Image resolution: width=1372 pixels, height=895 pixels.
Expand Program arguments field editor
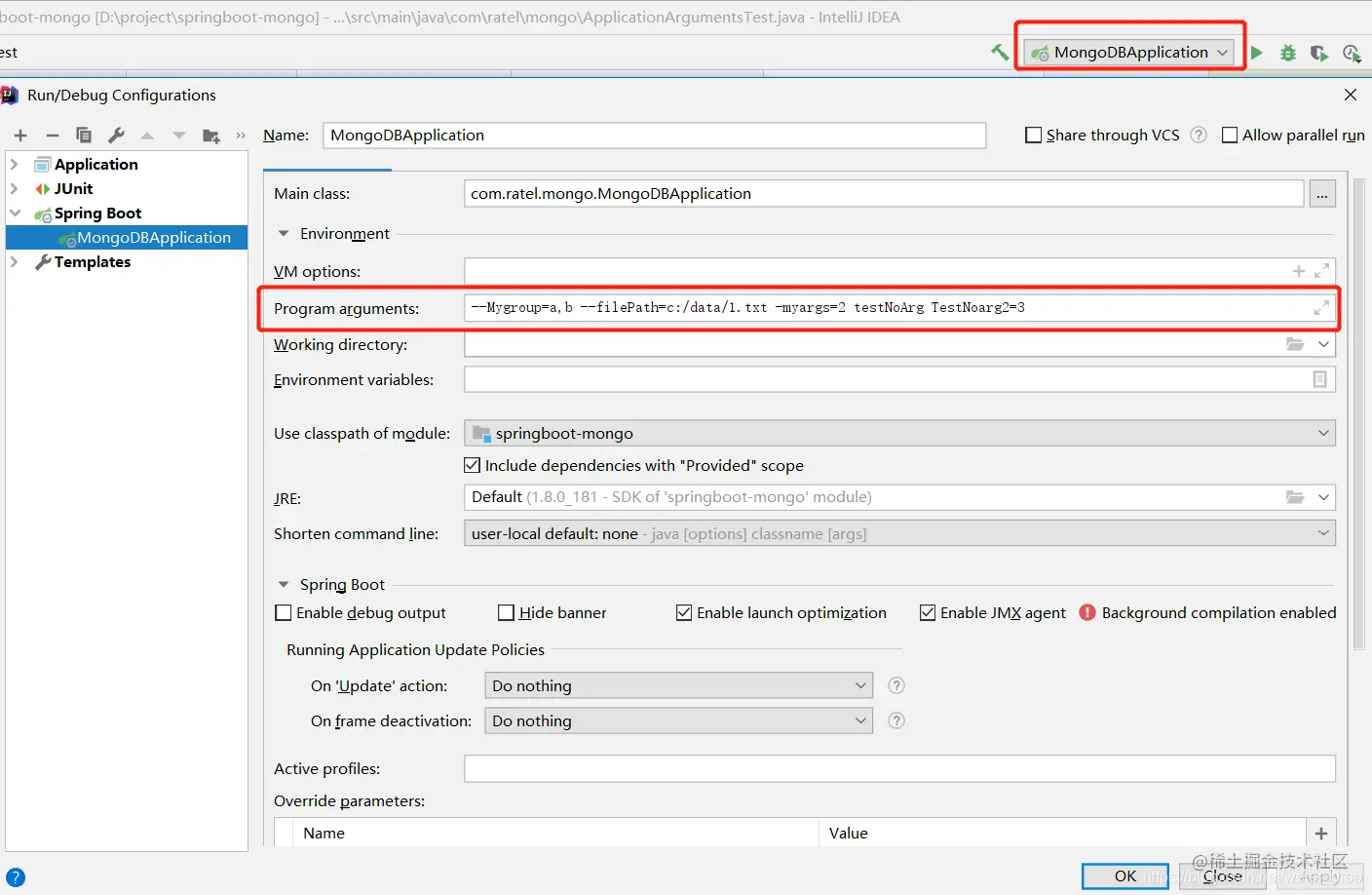click(1321, 308)
